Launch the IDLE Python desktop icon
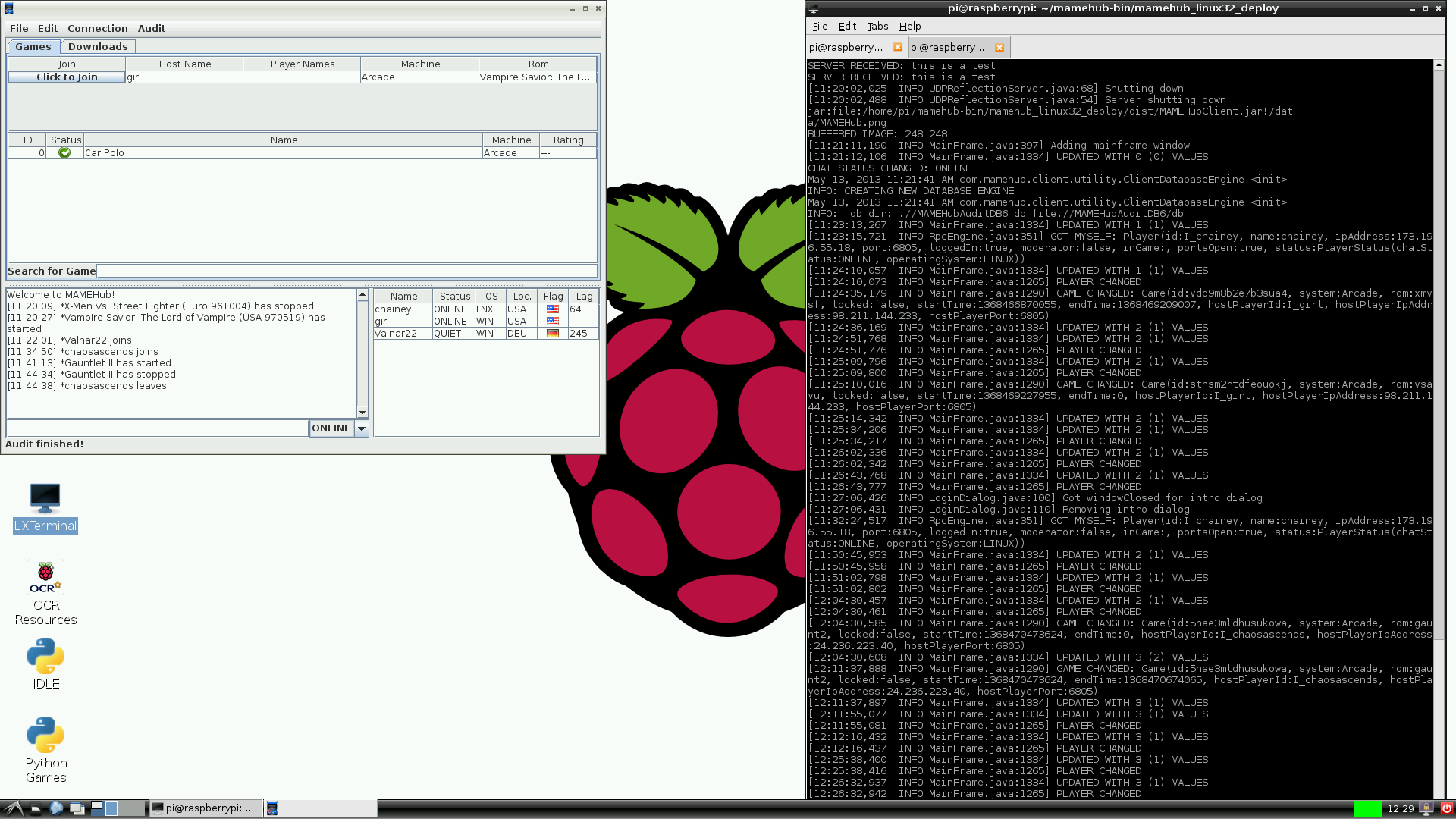This screenshot has width=1456, height=819. (45, 664)
